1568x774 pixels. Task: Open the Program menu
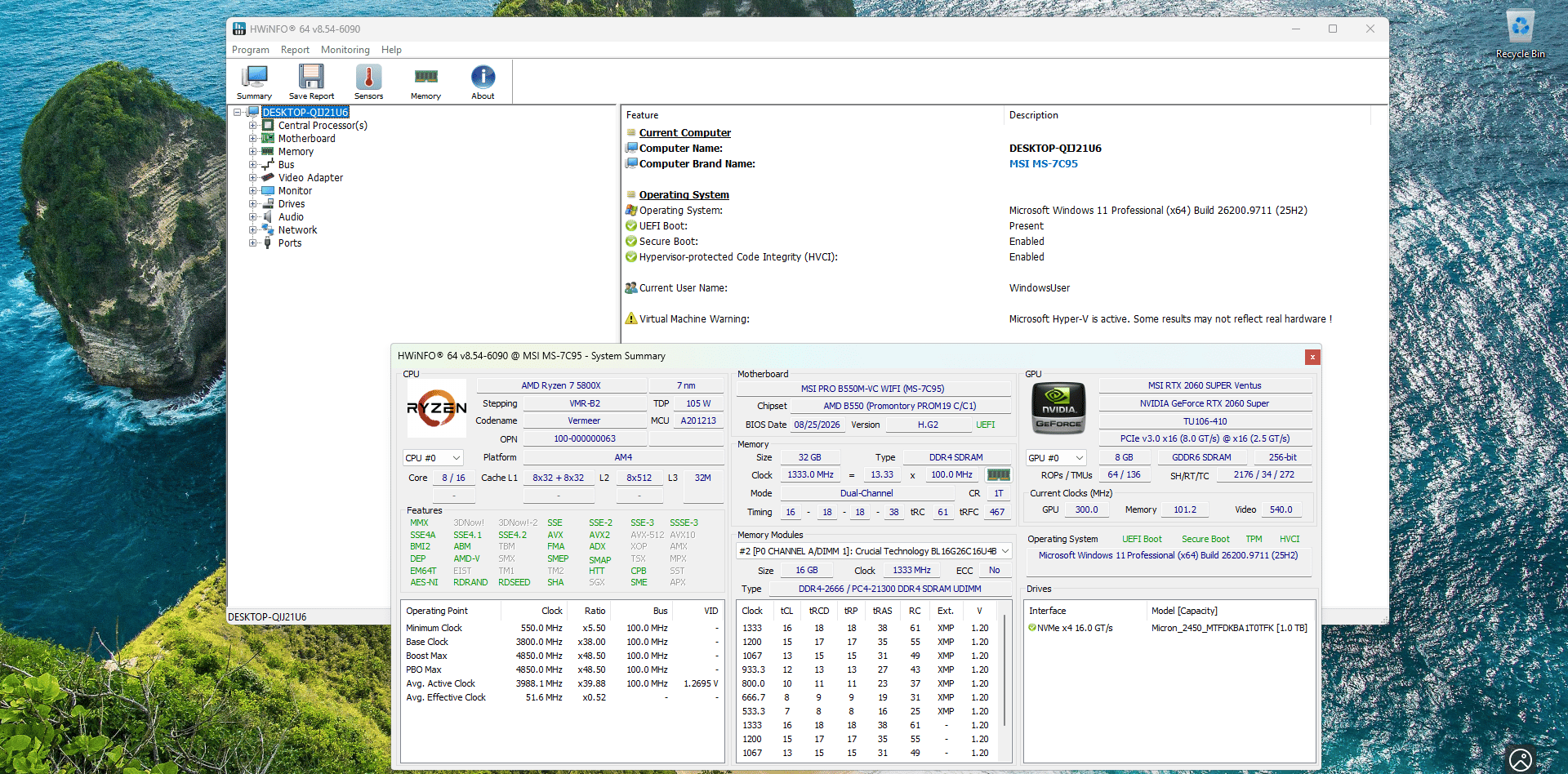(250, 50)
